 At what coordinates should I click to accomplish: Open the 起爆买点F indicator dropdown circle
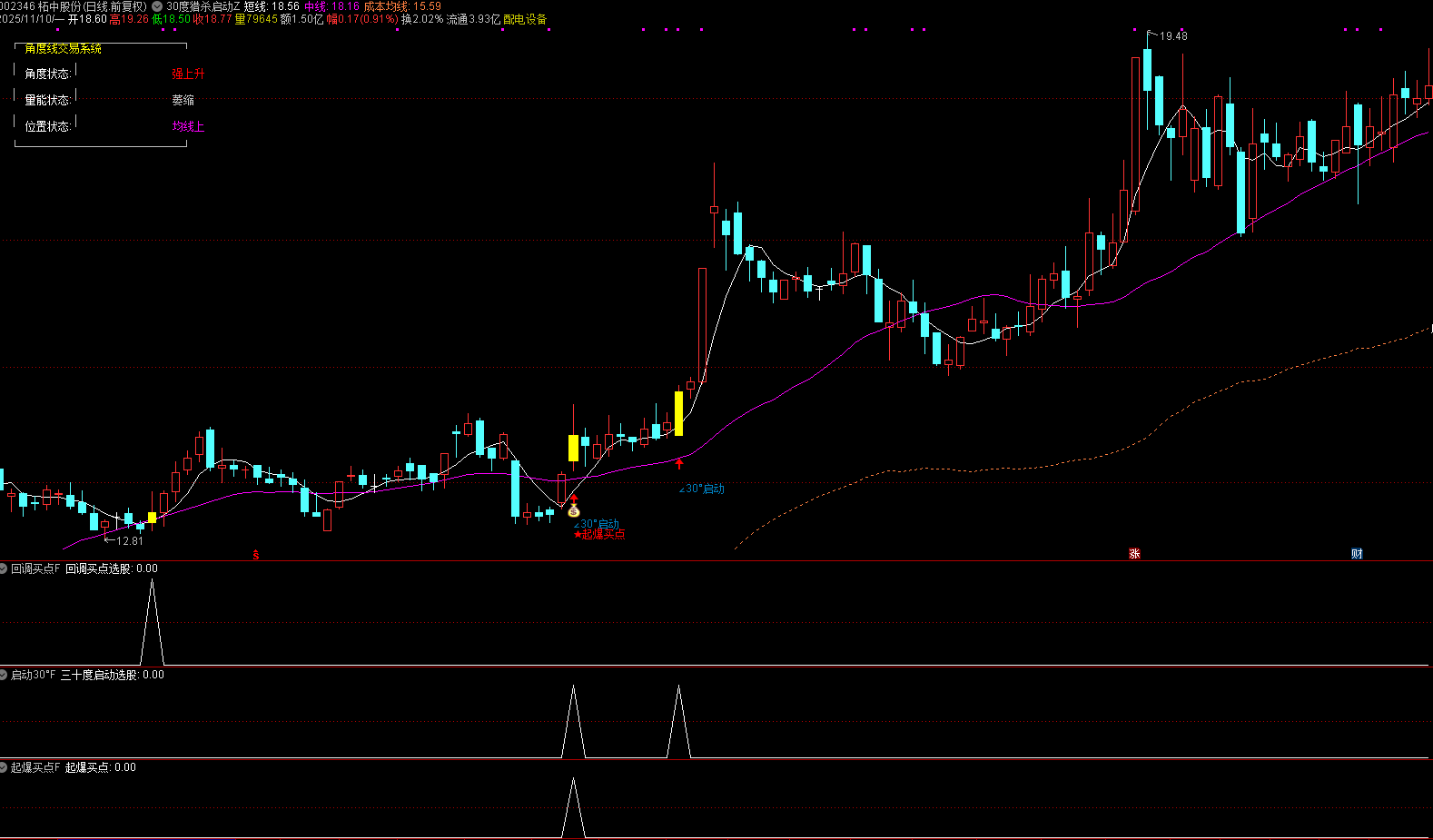point(4,767)
